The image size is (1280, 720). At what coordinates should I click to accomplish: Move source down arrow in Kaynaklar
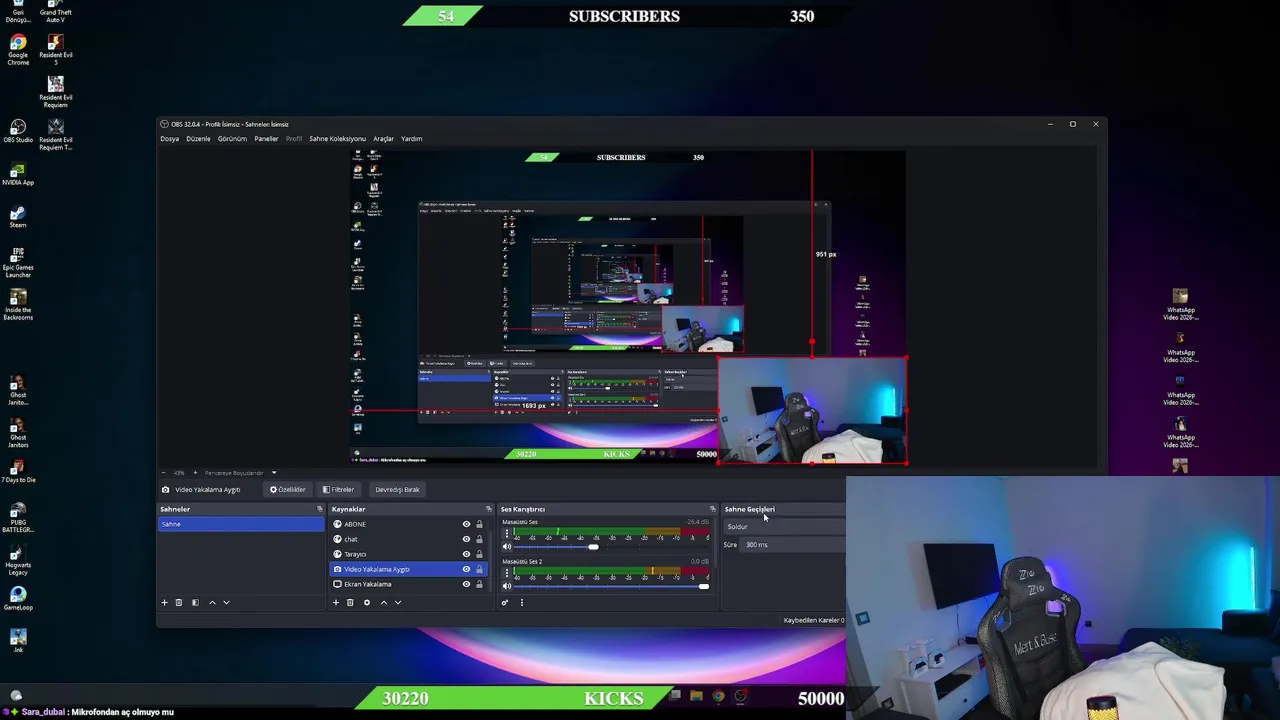[x=397, y=602]
